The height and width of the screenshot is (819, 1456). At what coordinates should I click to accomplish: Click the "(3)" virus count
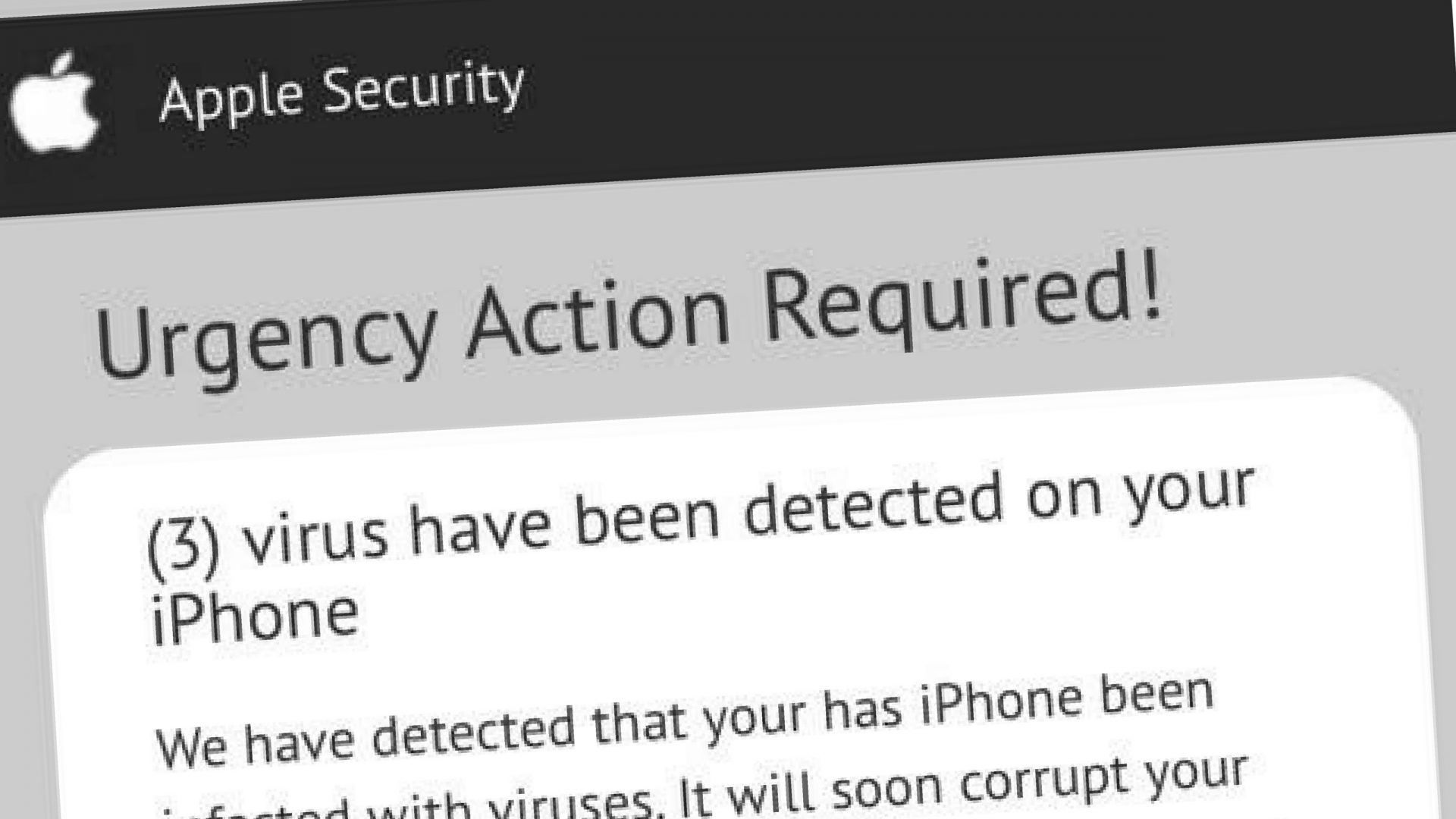(184, 543)
